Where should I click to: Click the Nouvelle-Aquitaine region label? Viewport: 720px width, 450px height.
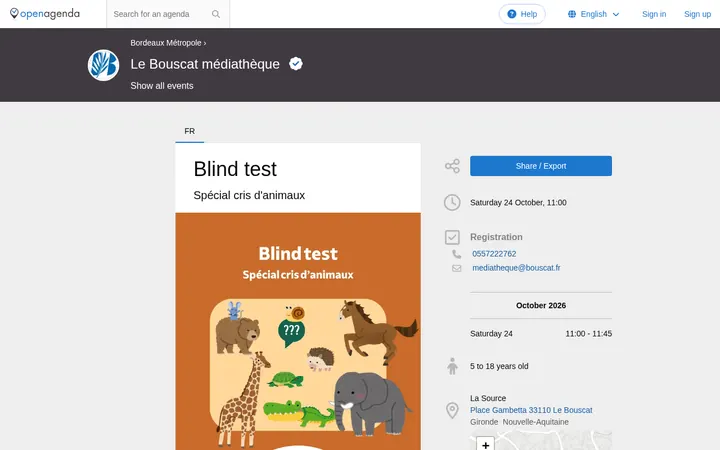coord(535,422)
